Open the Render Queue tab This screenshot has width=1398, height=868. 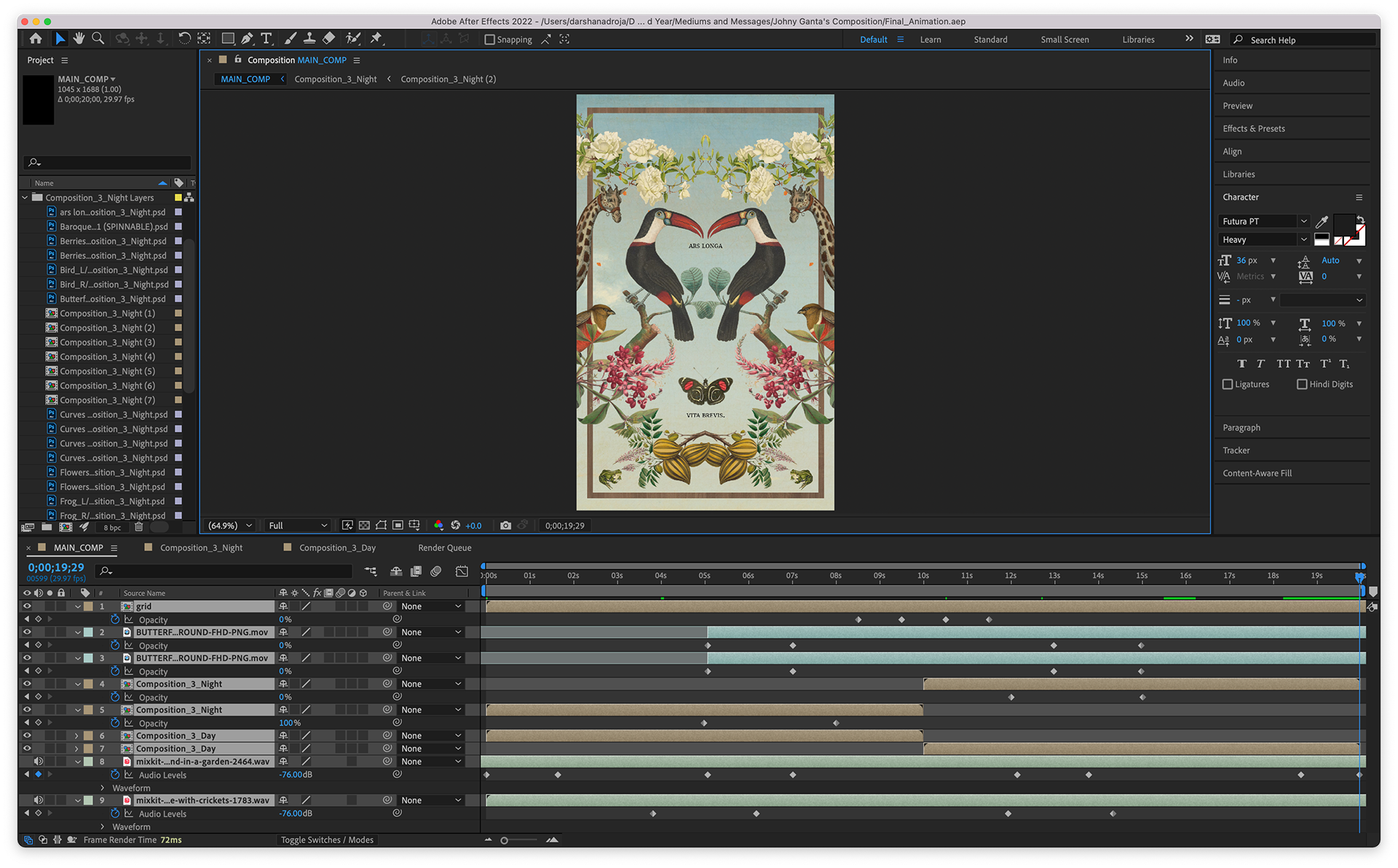click(x=444, y=548)
